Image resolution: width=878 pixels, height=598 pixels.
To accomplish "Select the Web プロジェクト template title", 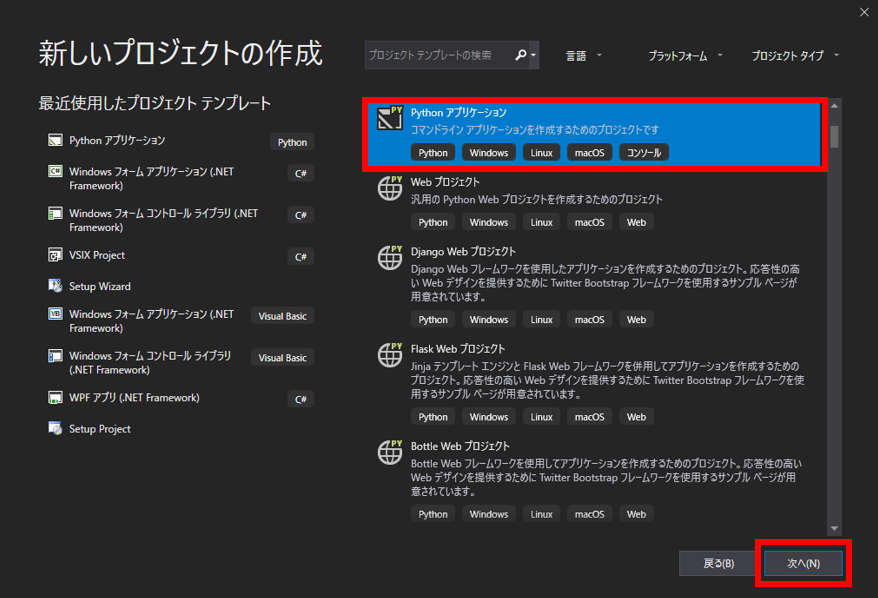I will (445, 182).
